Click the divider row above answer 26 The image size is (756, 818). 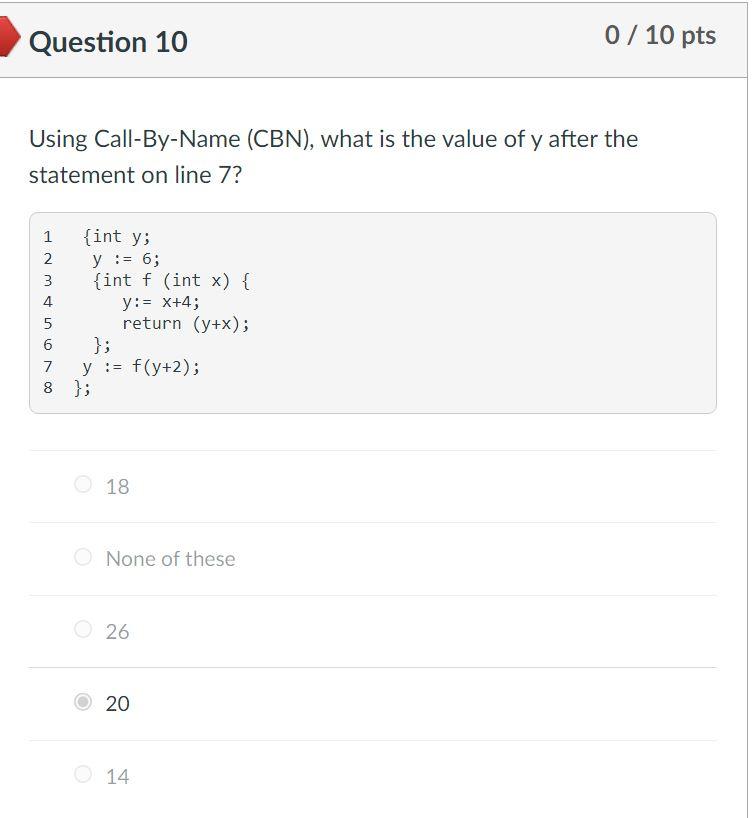[373, 595]
